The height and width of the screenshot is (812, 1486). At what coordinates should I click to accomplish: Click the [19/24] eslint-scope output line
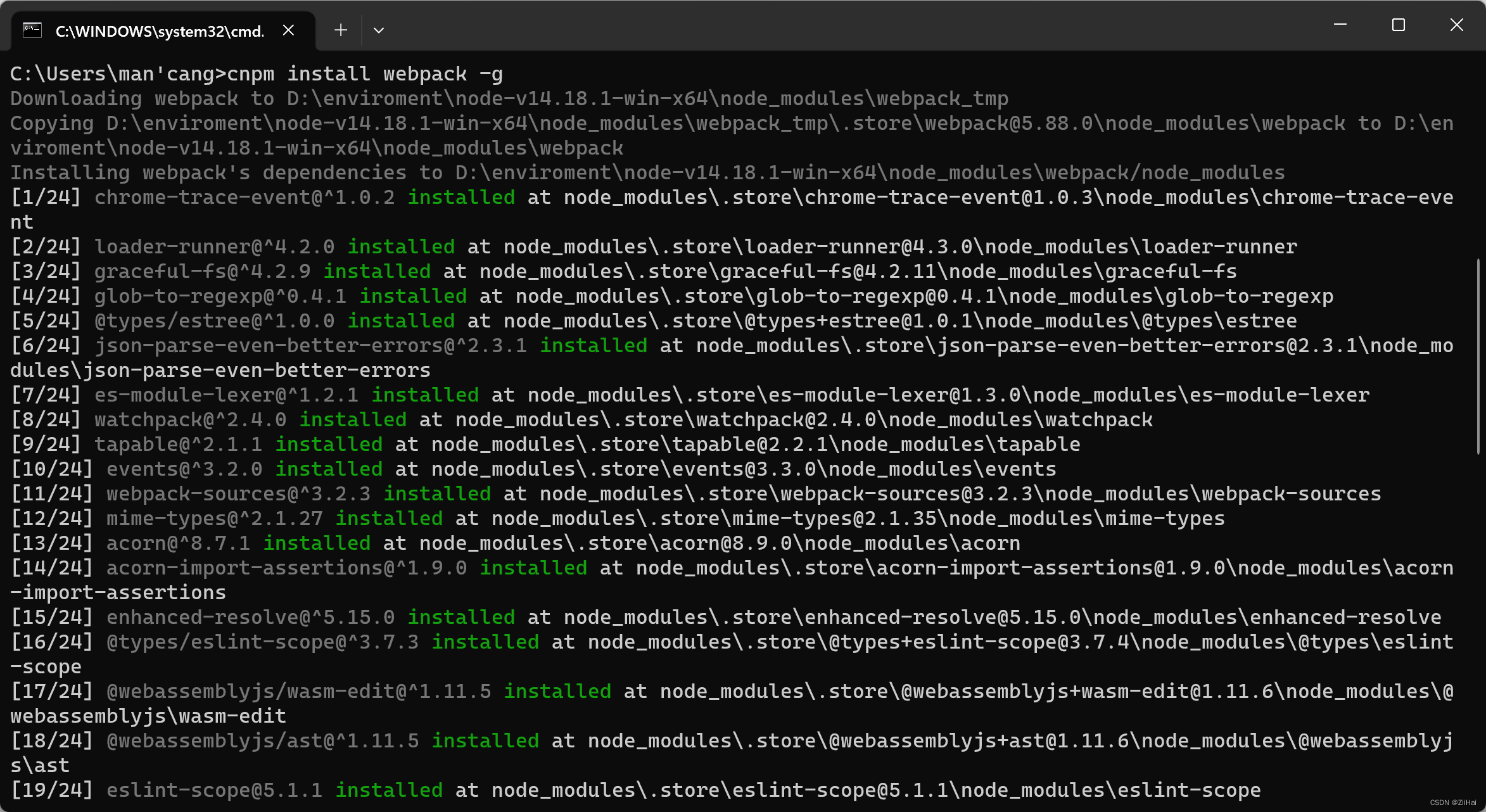pos(635,790)
